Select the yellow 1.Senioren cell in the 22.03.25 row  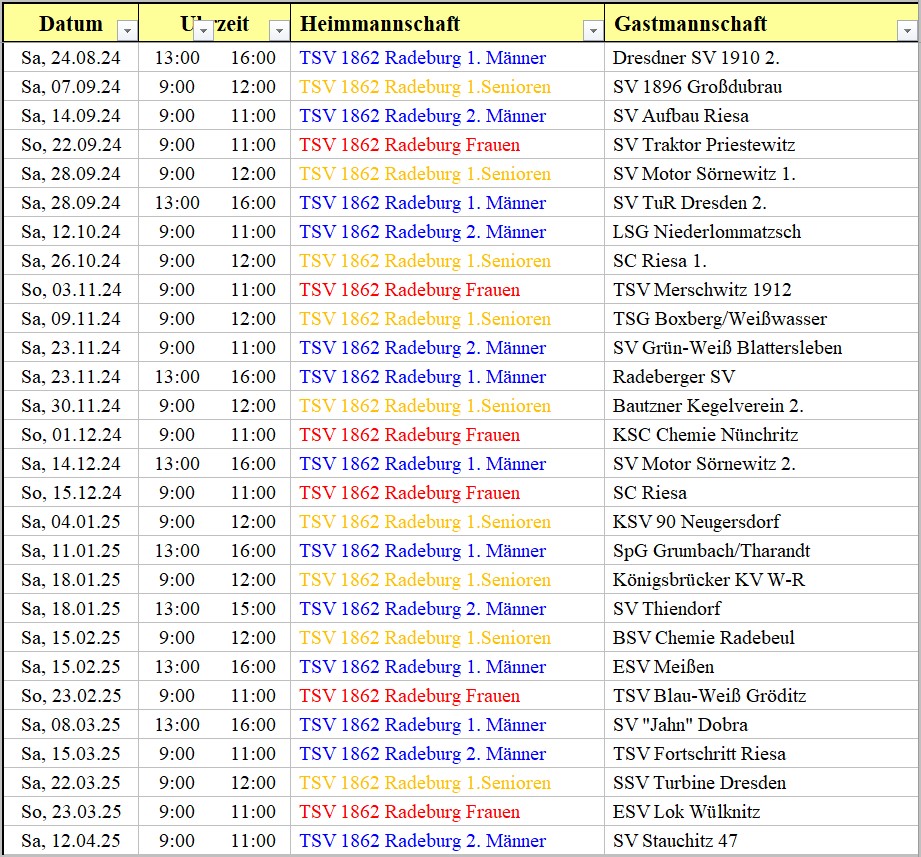pos(447,782)
